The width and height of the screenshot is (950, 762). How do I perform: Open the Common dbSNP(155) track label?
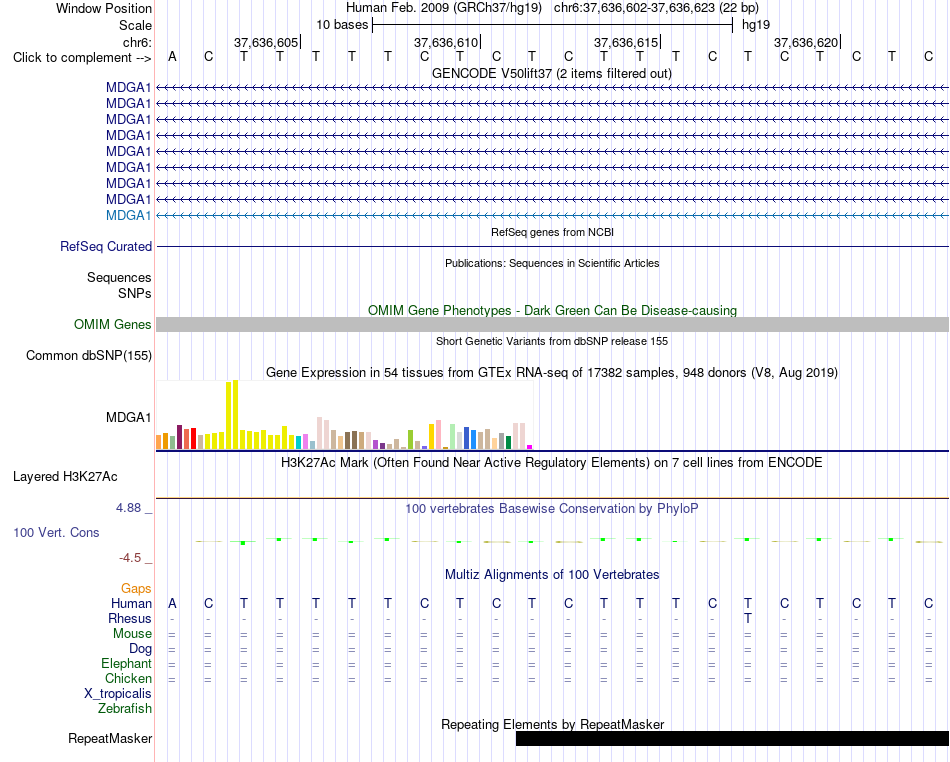point(88,356)
